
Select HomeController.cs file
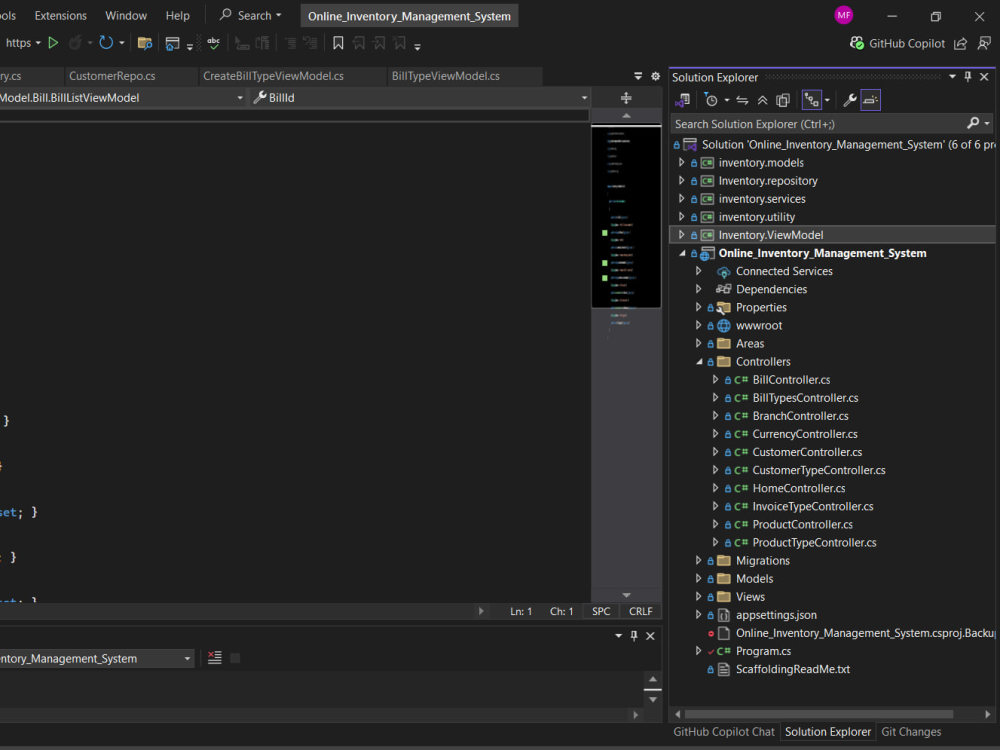(798, 488)
